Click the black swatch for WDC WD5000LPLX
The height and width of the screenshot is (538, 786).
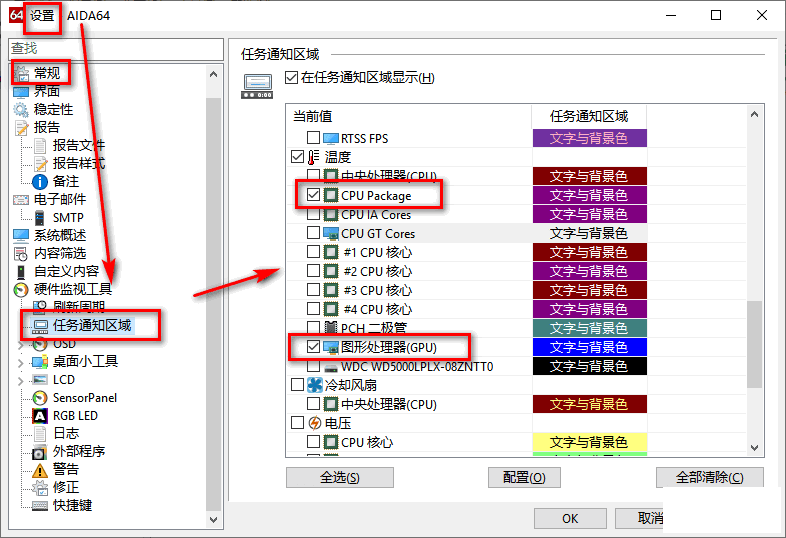590,366
